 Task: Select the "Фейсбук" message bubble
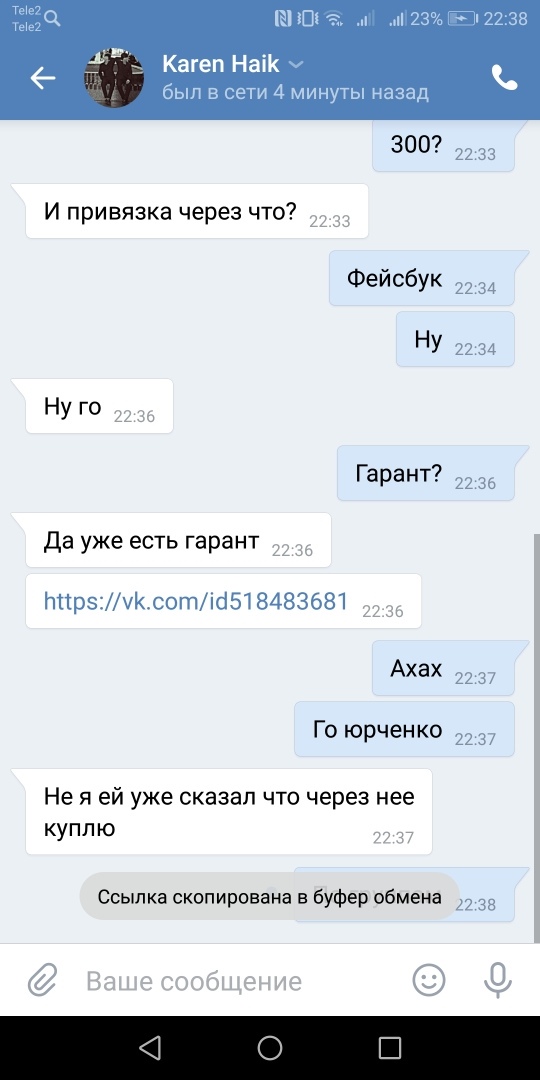tap(422, 278)
